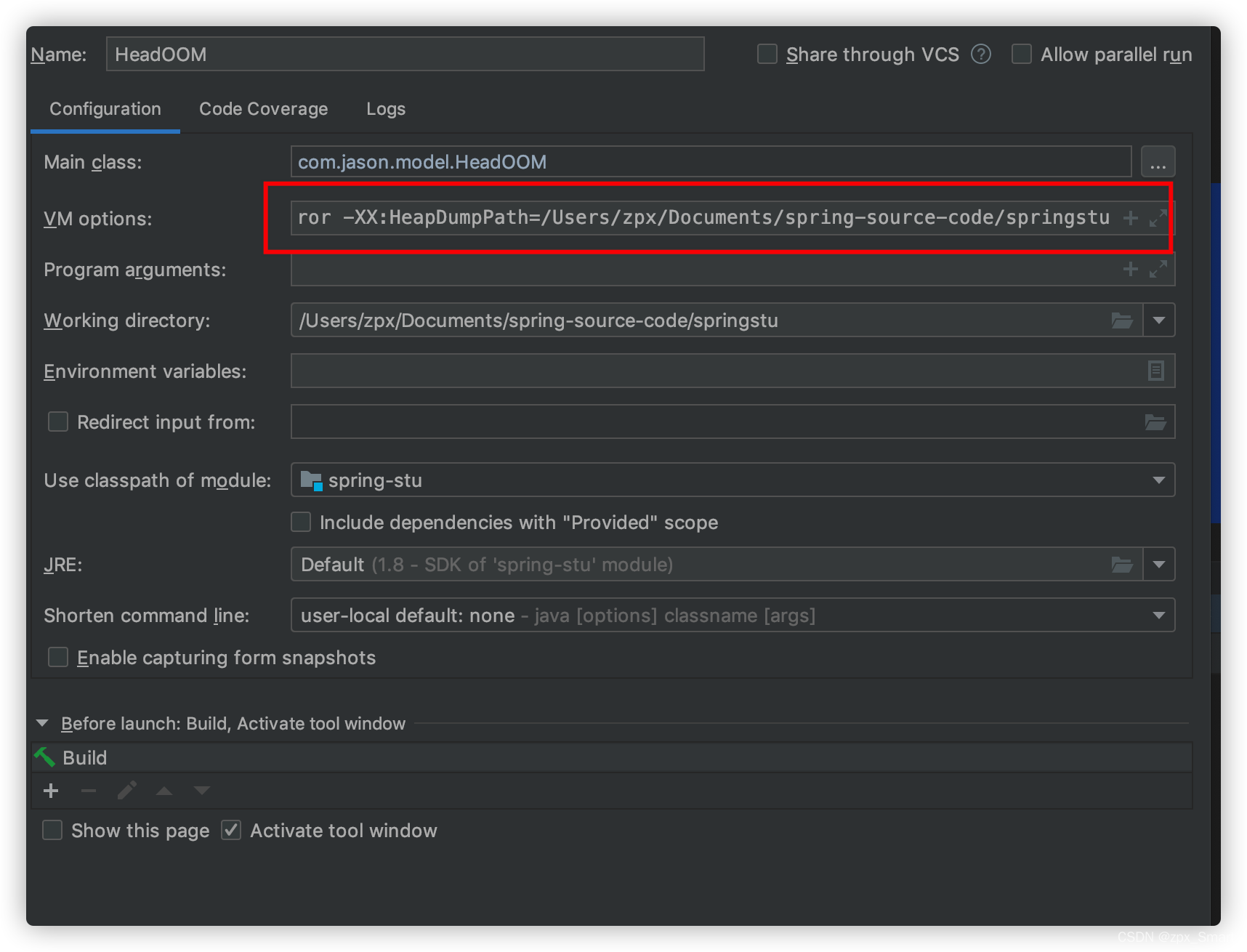Open the Shorten command line dropdown

[1158, 616]
